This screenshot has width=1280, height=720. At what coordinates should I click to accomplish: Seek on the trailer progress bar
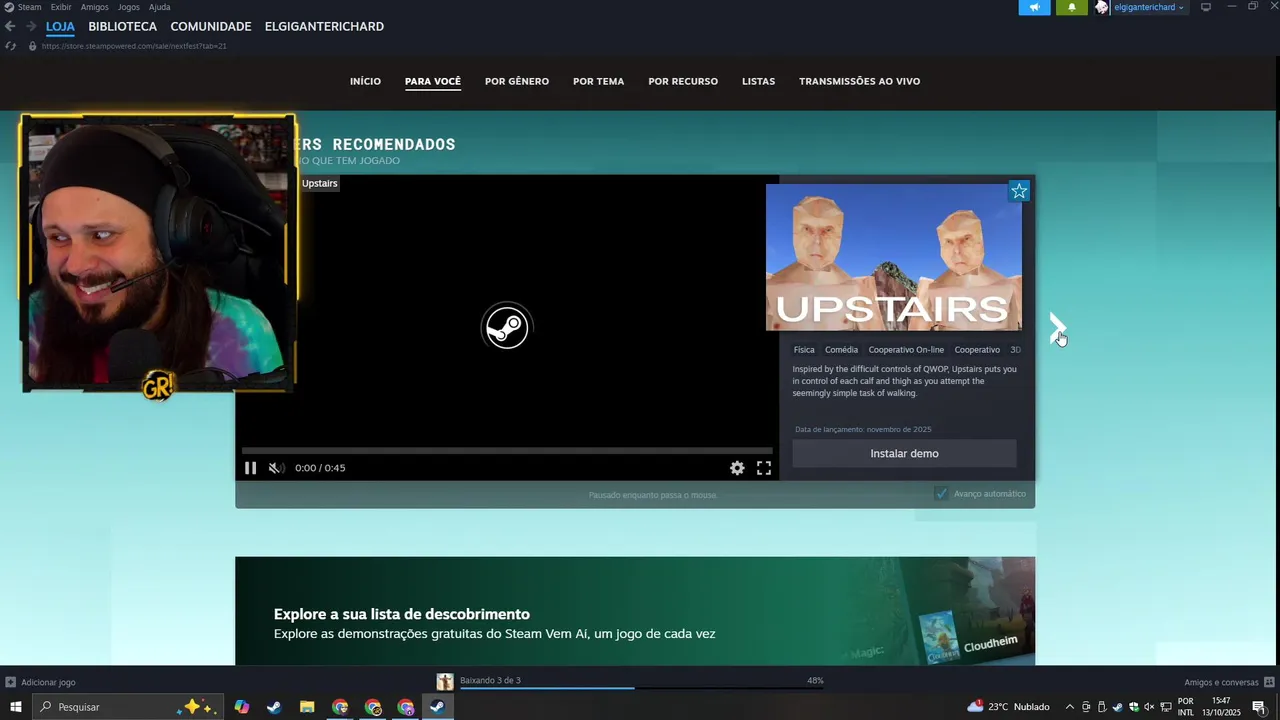506,451
